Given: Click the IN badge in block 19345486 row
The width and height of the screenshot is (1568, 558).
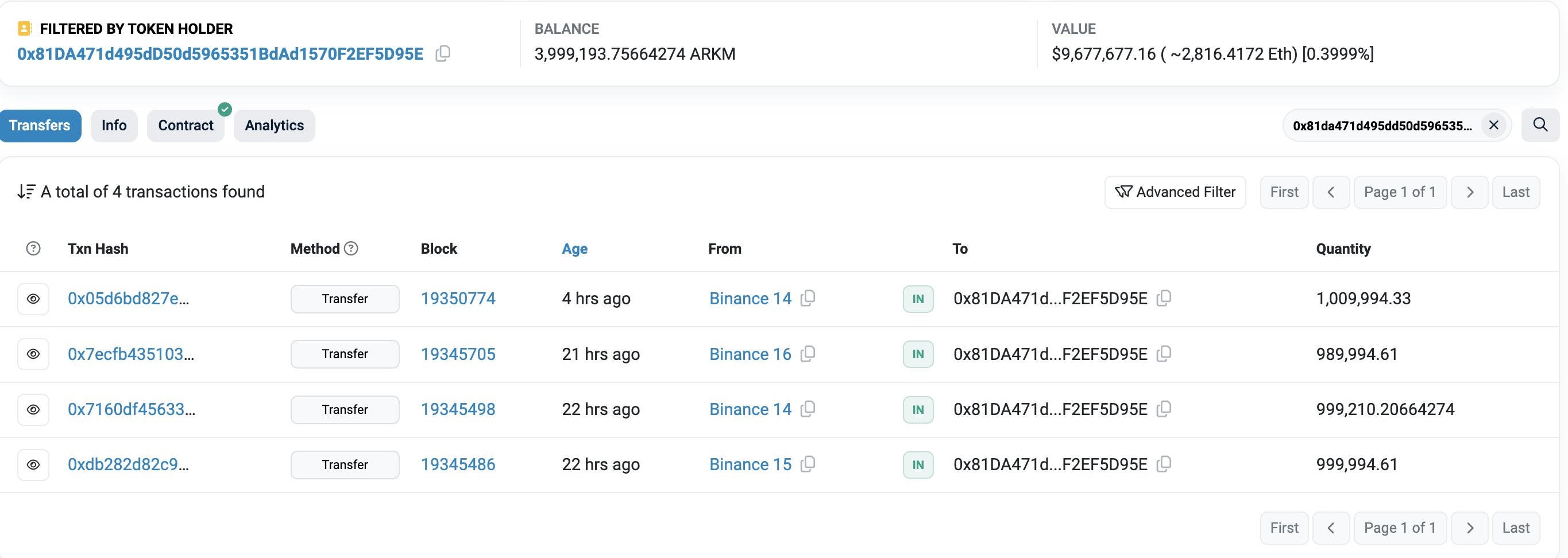Looking at the screenshot, I should (x=918, y=465).
